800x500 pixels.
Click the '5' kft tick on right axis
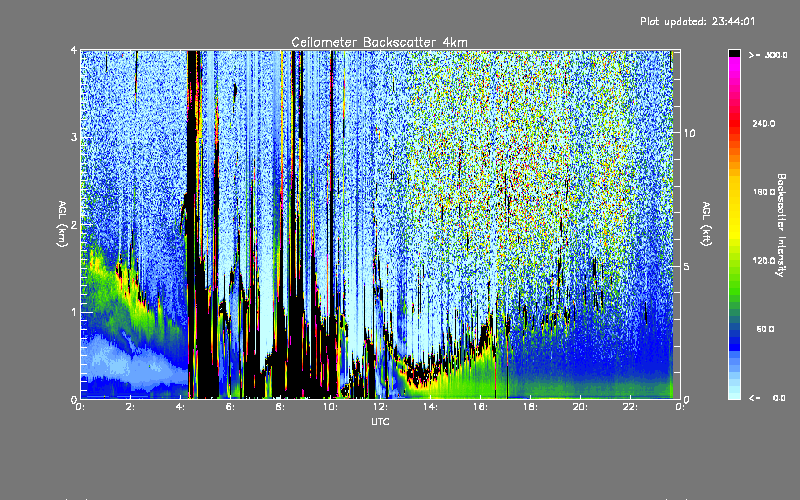(687, 267)
